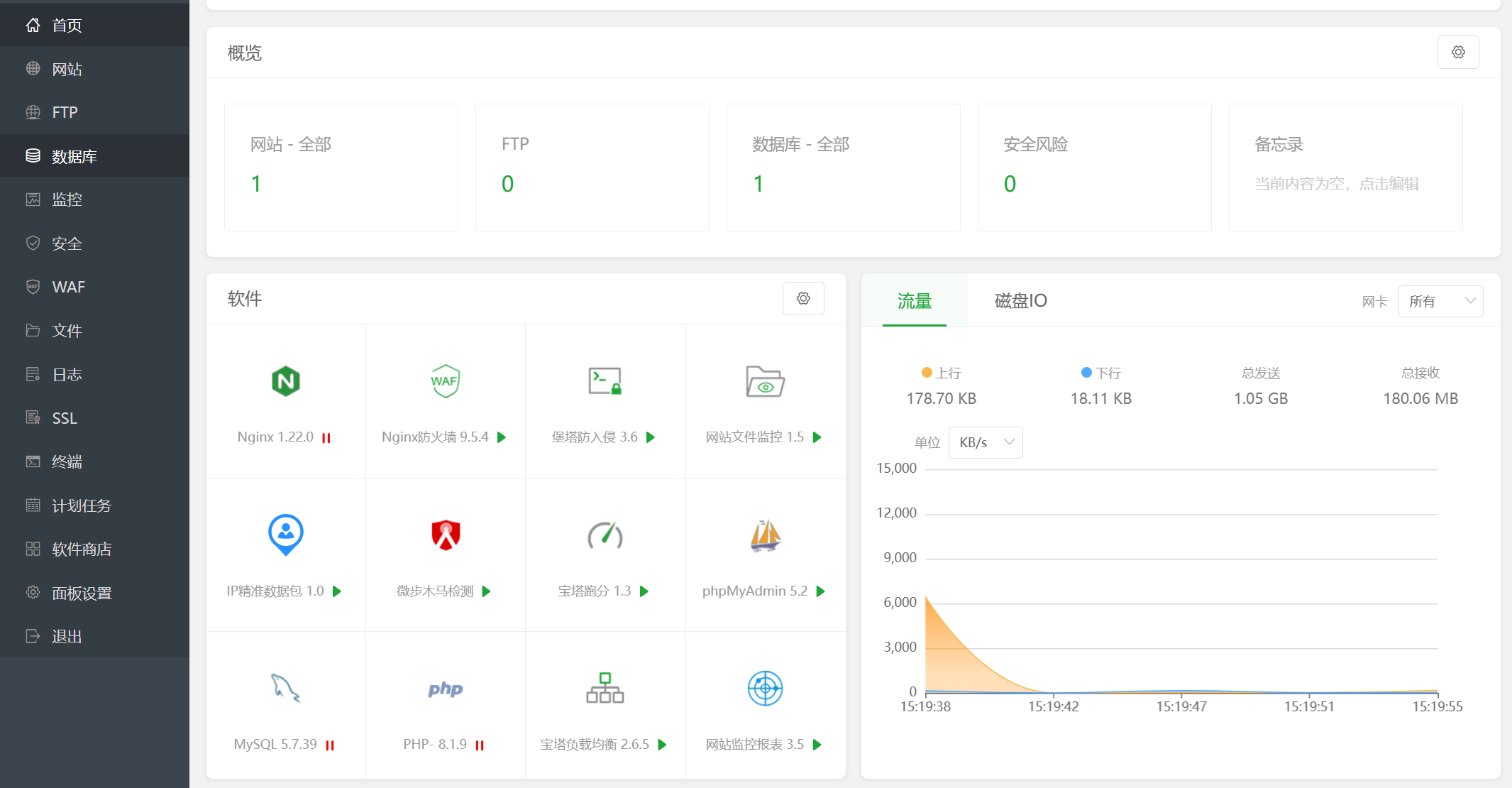Click the 备忘录 empty note to edit
The image size is (1512, 788).
coord(1336,184)
